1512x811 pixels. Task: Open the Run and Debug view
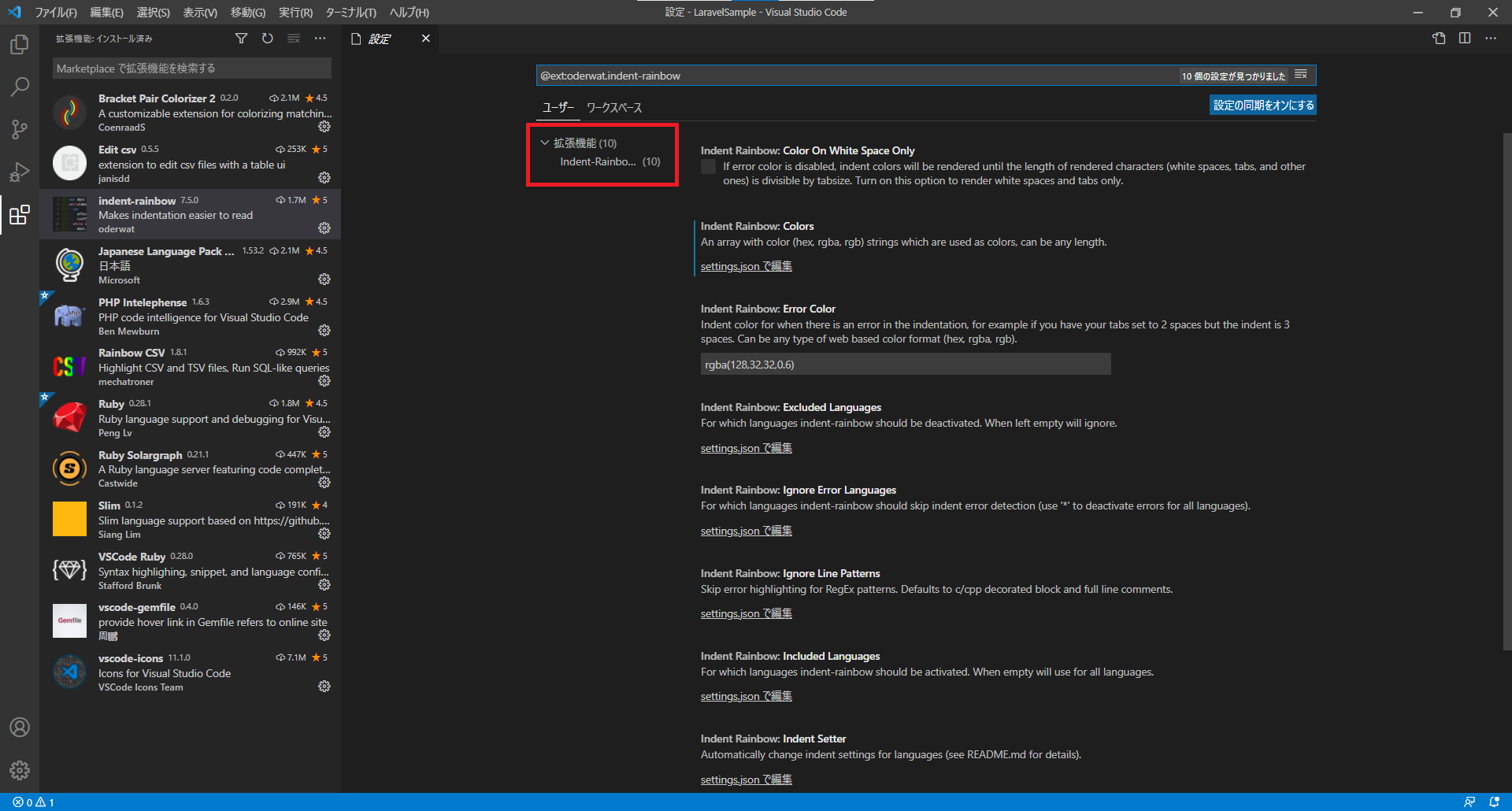(20, 172)
